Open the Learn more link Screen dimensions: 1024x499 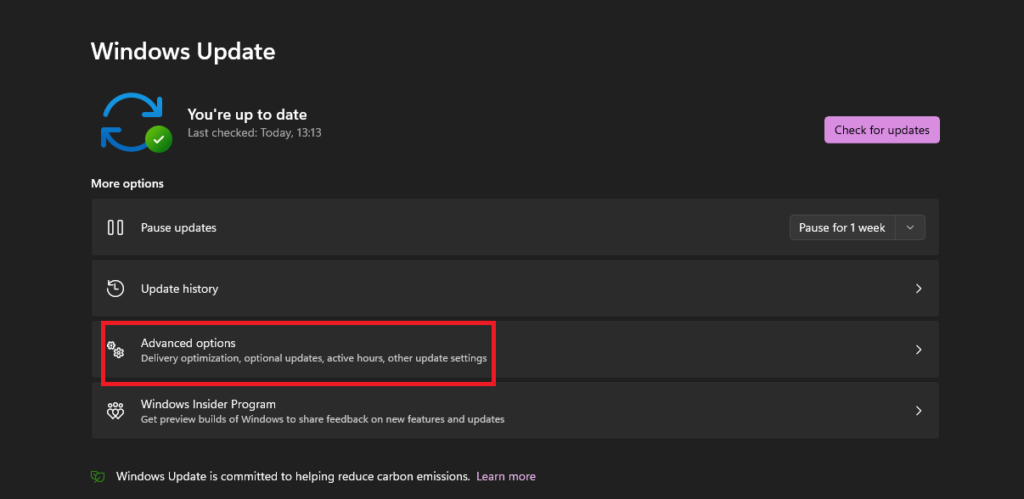[x=505, y=477]
